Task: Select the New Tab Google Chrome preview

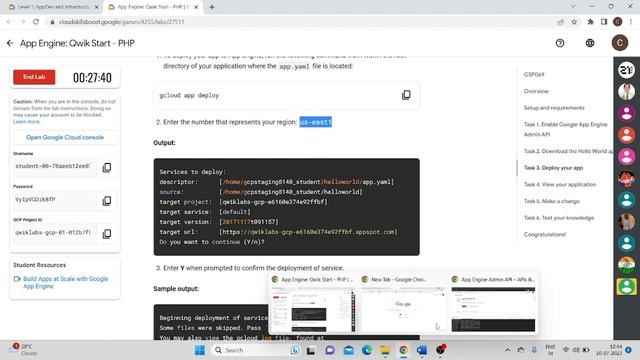Action: 402,304
